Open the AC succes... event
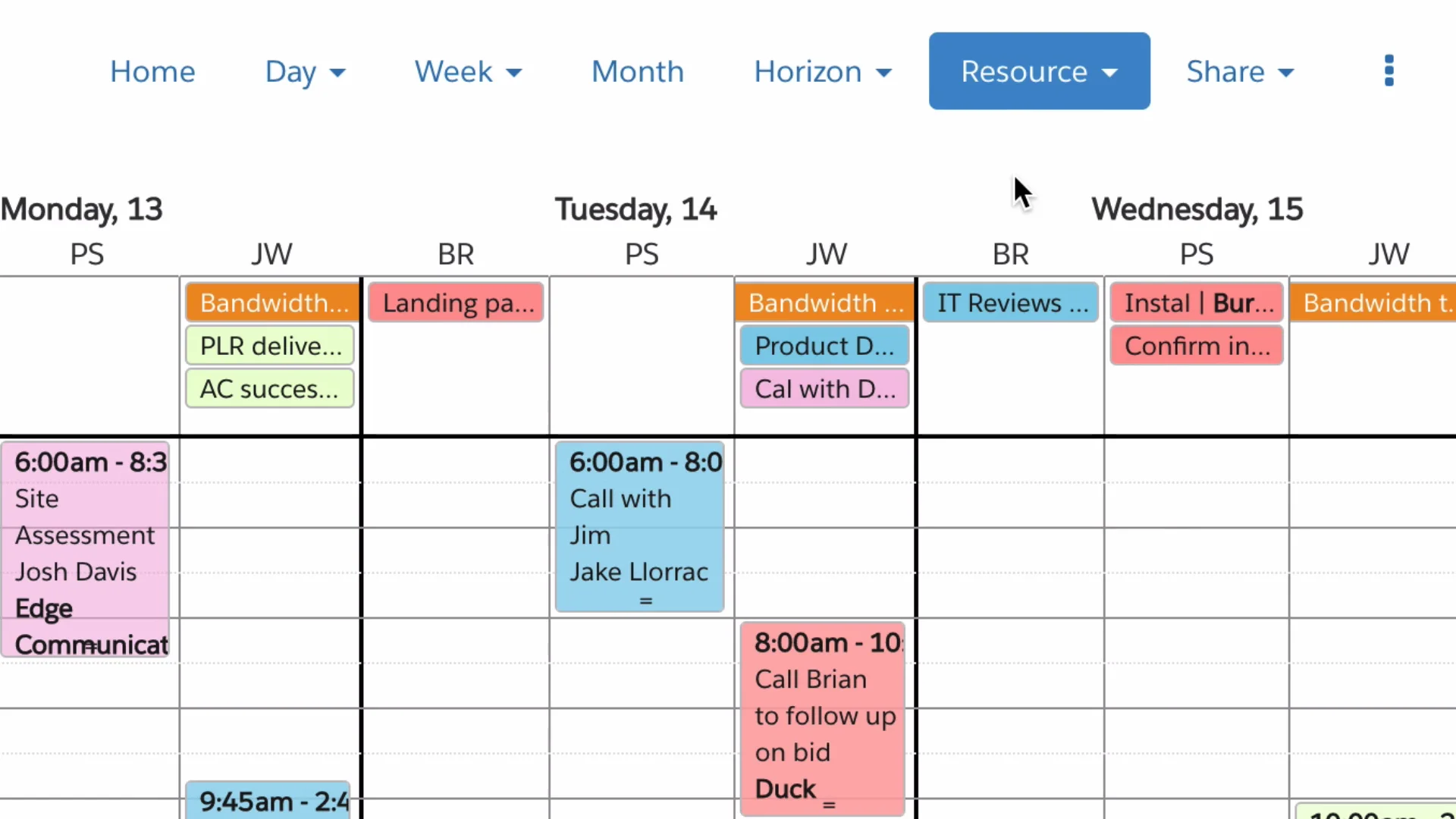 pyautogui.click(x=270, y=389)
